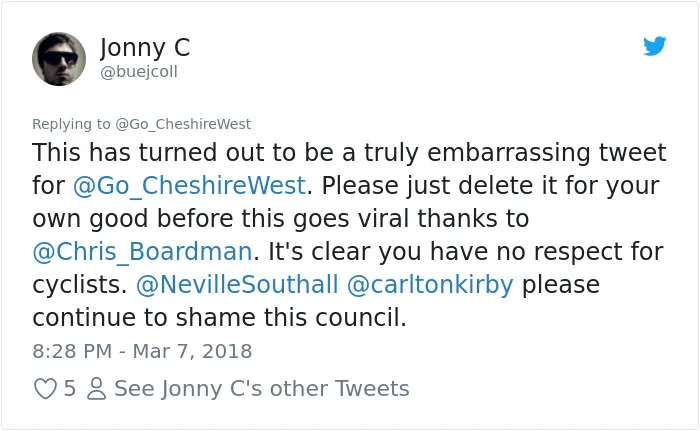Viewport: 700px width, 431px height.
Task: Click the @buejcoll handle
Action: [139, 71]
